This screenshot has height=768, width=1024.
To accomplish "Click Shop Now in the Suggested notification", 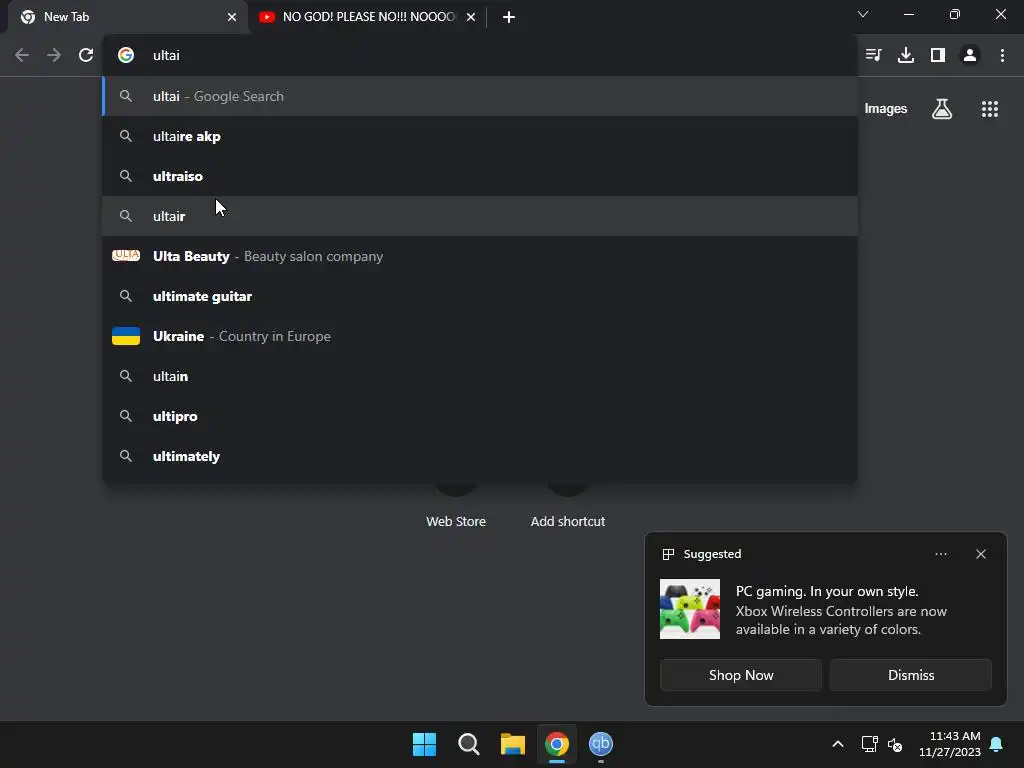I will 741,675.
